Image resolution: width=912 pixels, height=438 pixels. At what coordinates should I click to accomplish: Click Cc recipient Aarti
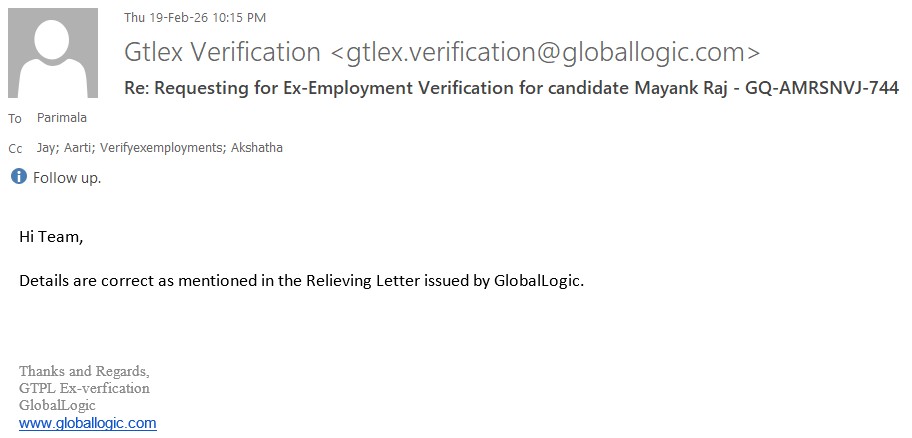tap(78, 148)
